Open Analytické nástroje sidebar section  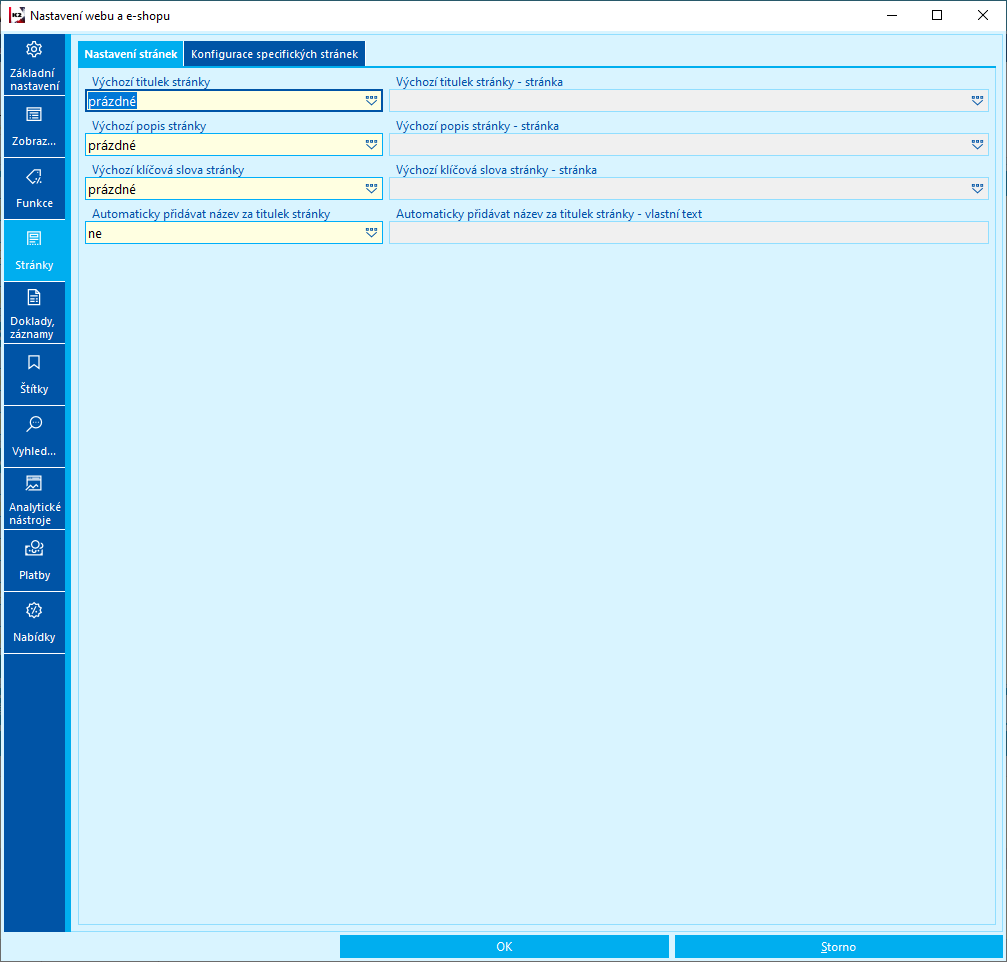(x=34, y=498)
